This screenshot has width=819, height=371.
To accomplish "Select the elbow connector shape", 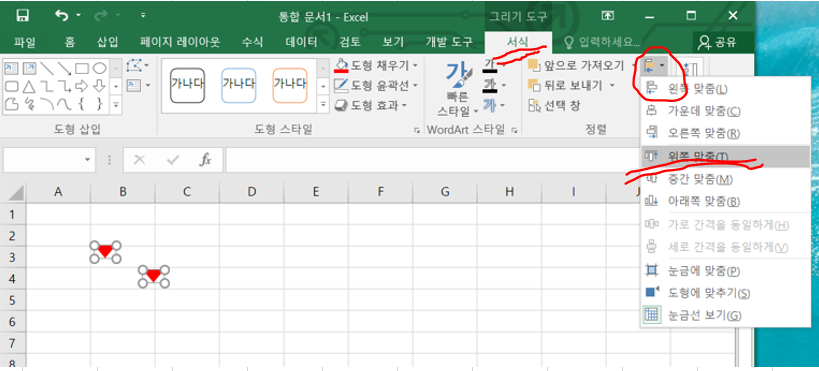I will coord(47,86).
